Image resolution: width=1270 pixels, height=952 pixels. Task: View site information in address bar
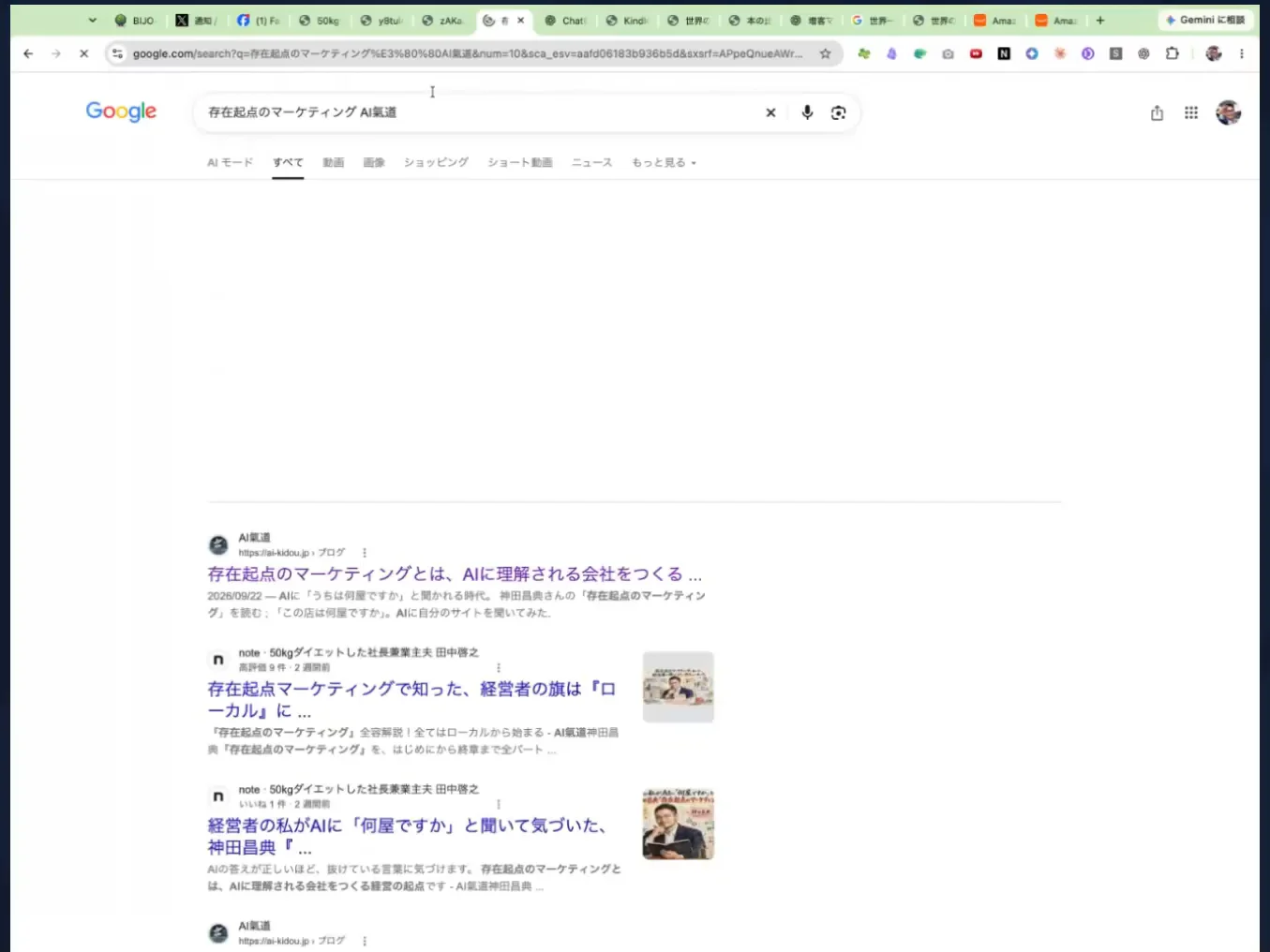point(117,54)
